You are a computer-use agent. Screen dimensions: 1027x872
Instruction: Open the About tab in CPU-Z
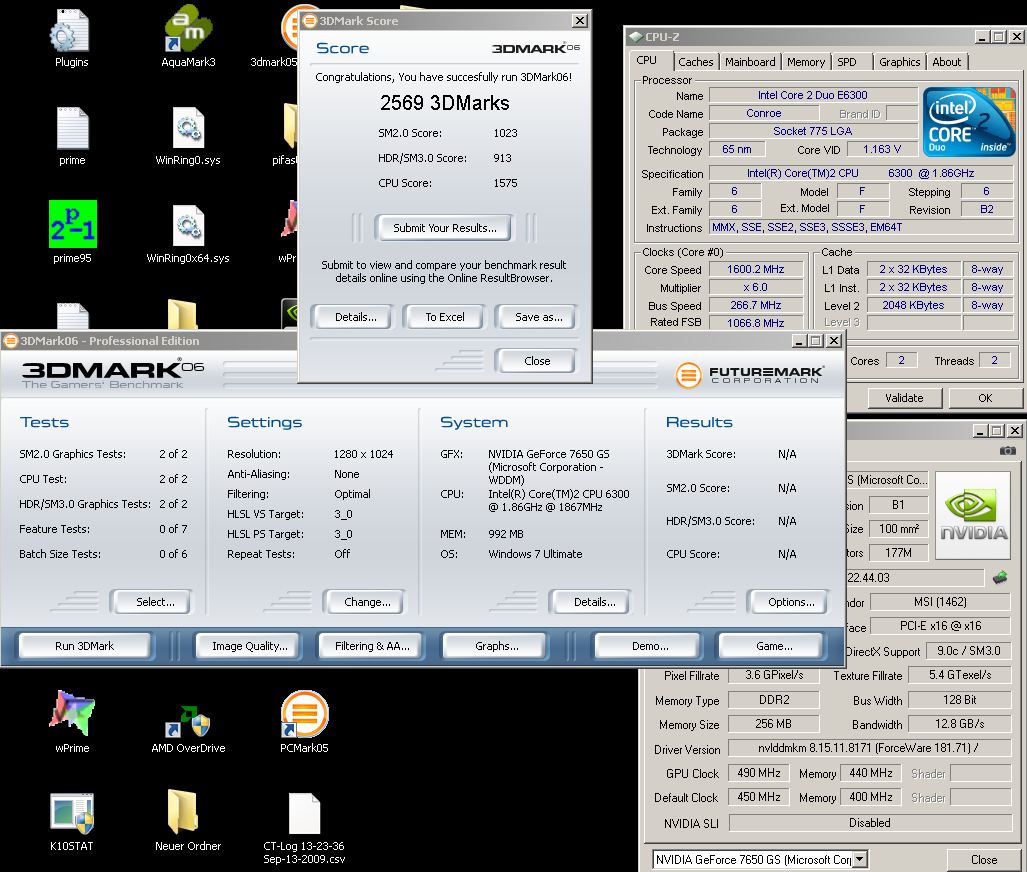point(946,62)
